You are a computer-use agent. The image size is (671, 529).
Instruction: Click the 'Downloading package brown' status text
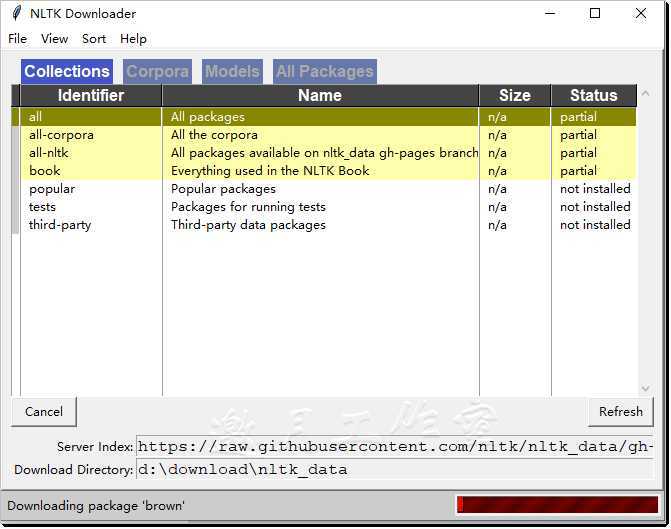[95, 506]
